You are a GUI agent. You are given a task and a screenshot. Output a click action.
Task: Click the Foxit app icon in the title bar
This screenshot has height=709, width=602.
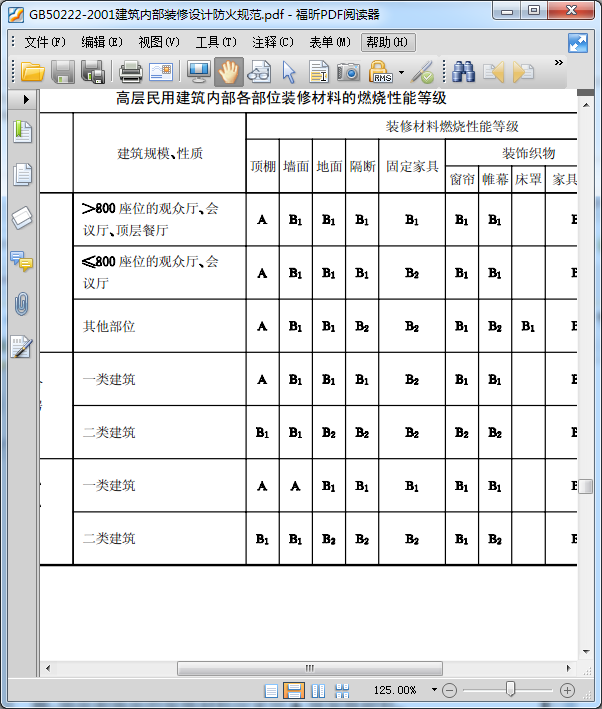pyautogui.click(x=16, y=14)
